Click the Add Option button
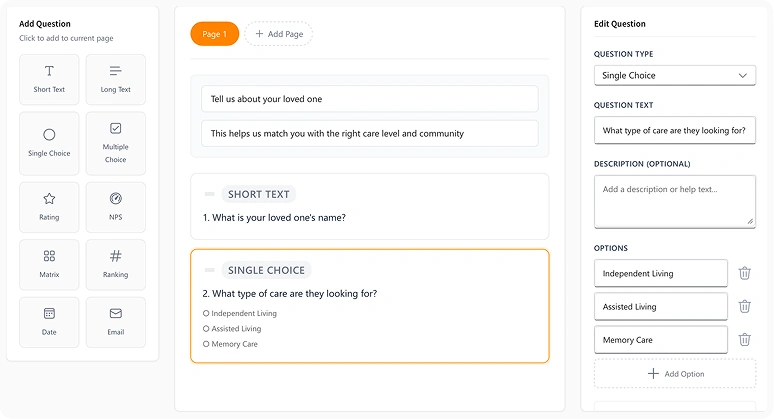 tap(675, 373)
